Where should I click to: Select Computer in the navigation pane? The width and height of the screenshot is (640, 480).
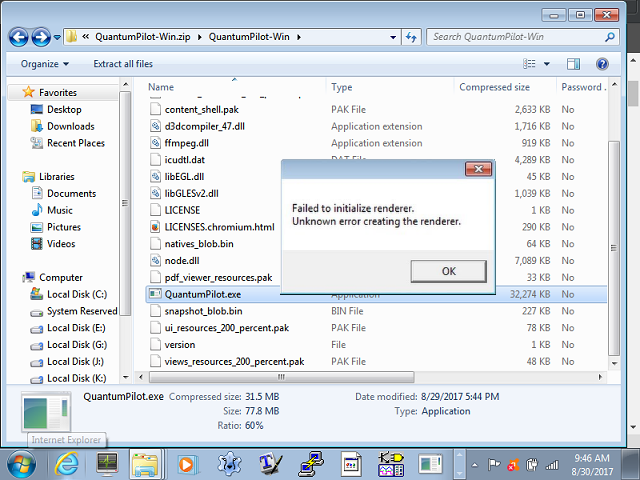point(60,278)
